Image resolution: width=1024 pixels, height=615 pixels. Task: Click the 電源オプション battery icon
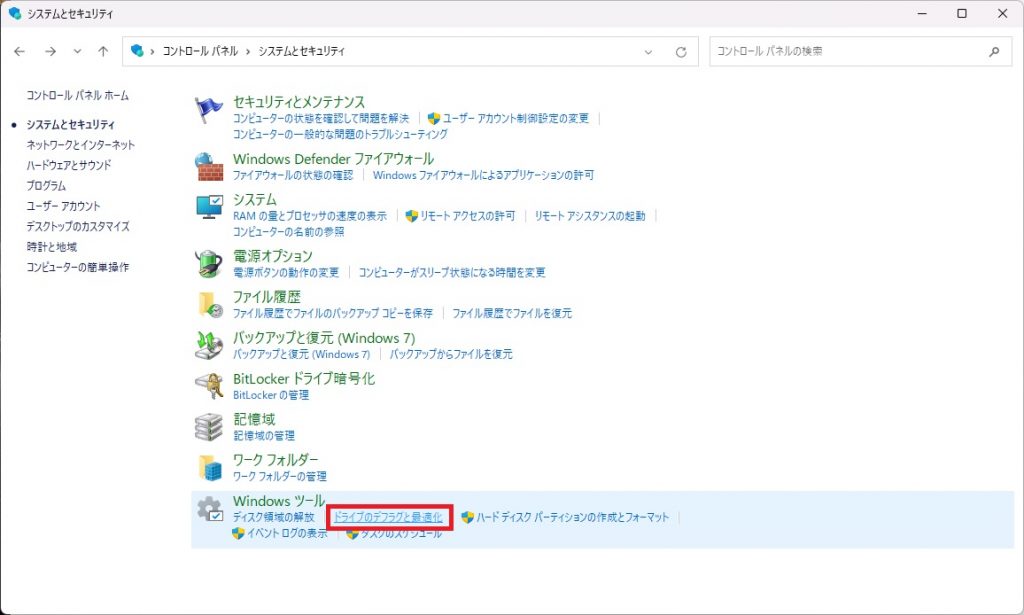pos(209,263)
